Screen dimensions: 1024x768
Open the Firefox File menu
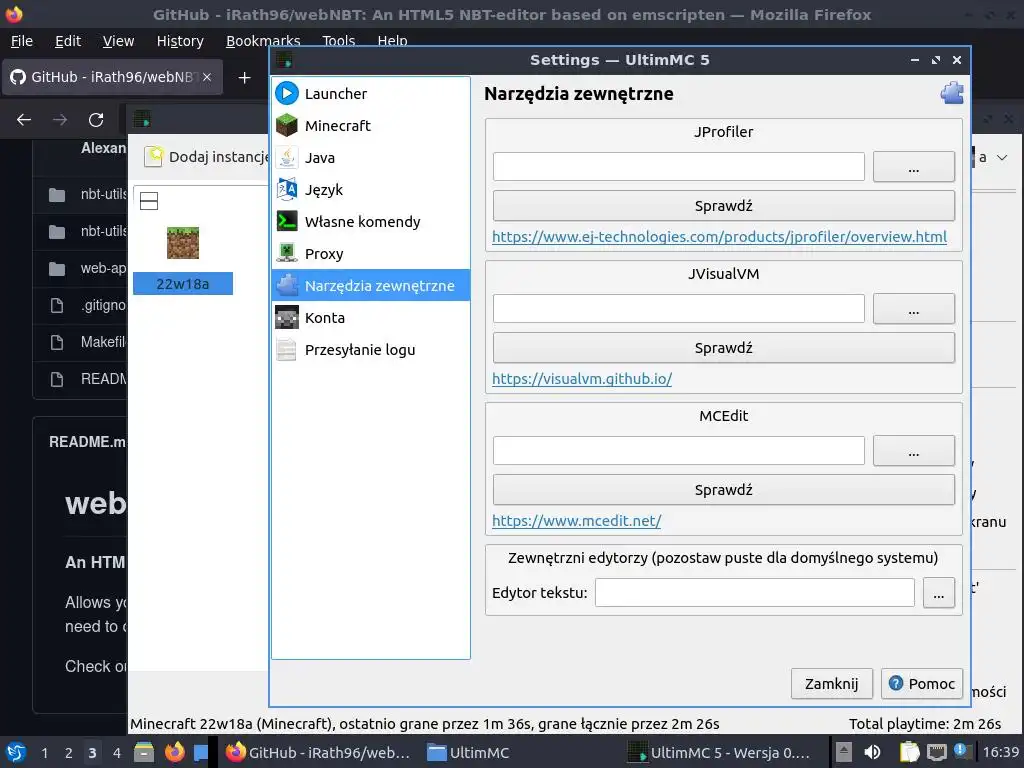(x=22, y=40)
